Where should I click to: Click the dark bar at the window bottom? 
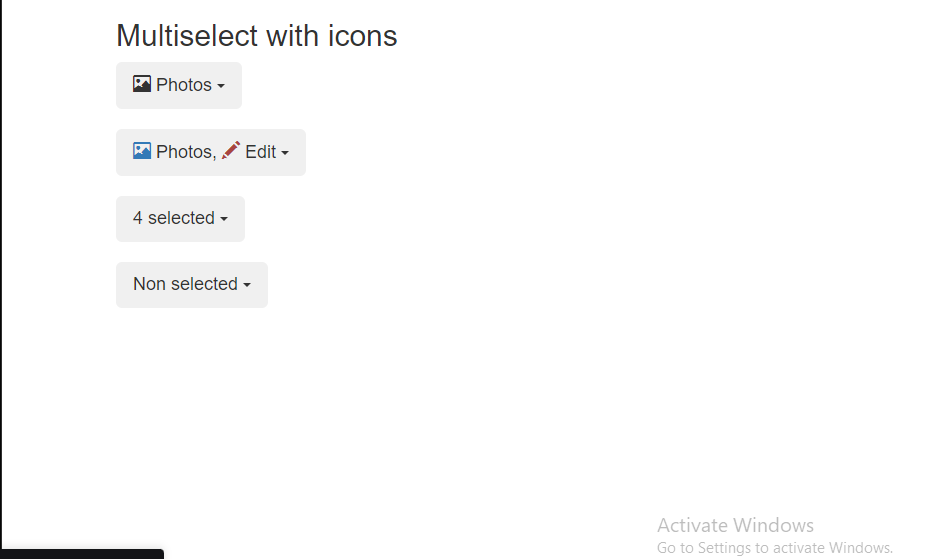click(82, 554)
